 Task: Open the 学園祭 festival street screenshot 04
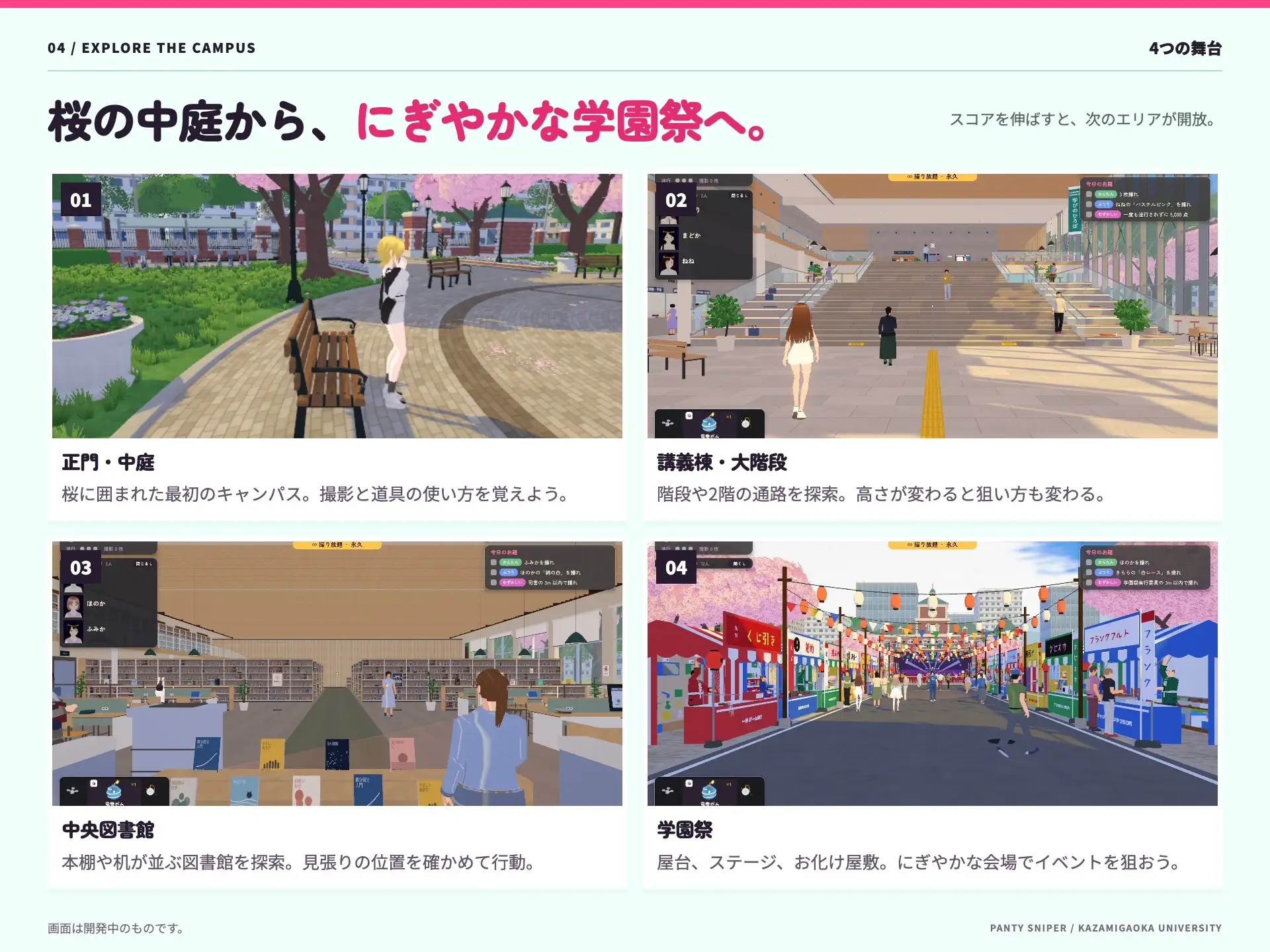933,674
